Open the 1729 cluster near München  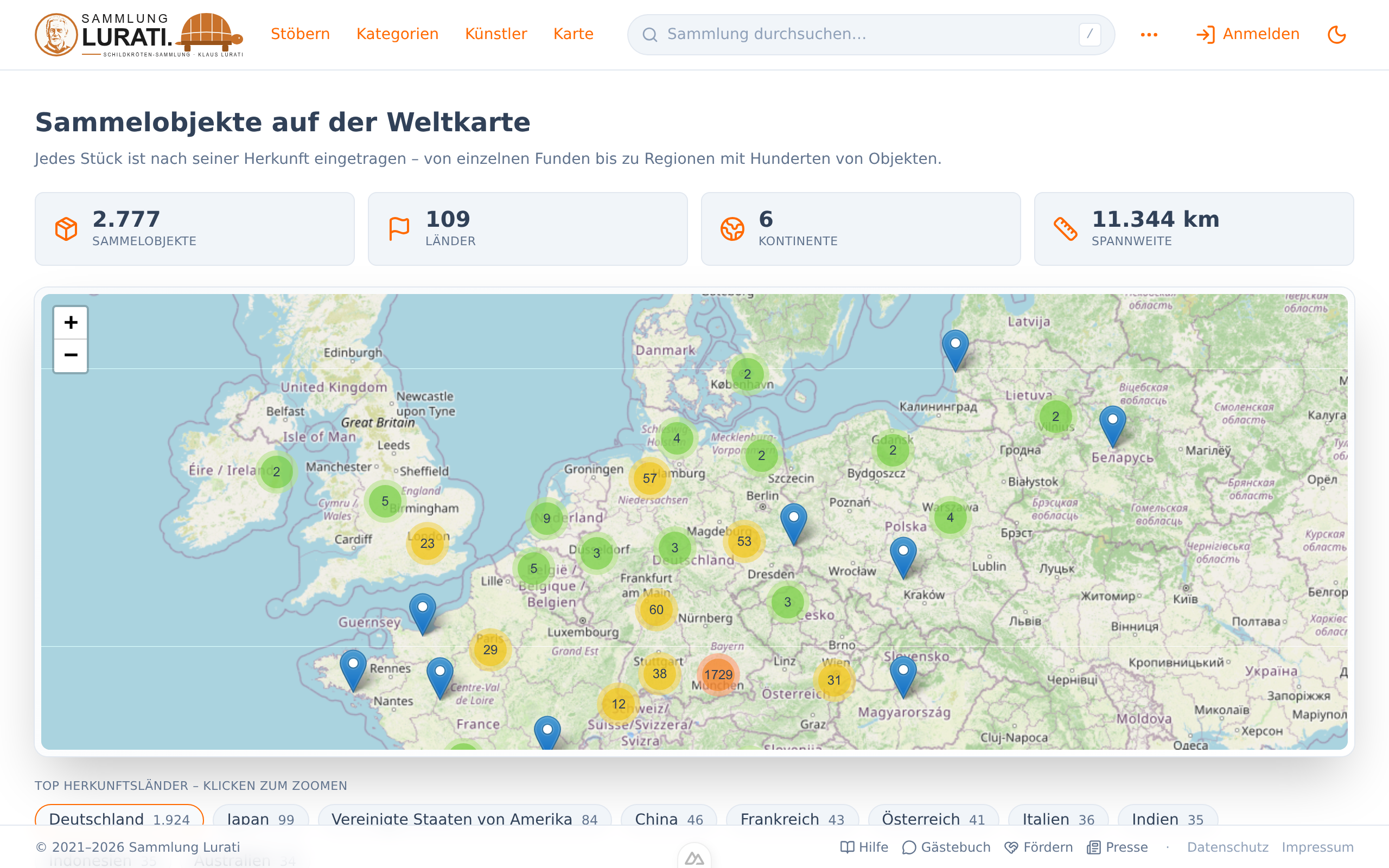click(718, 674)
